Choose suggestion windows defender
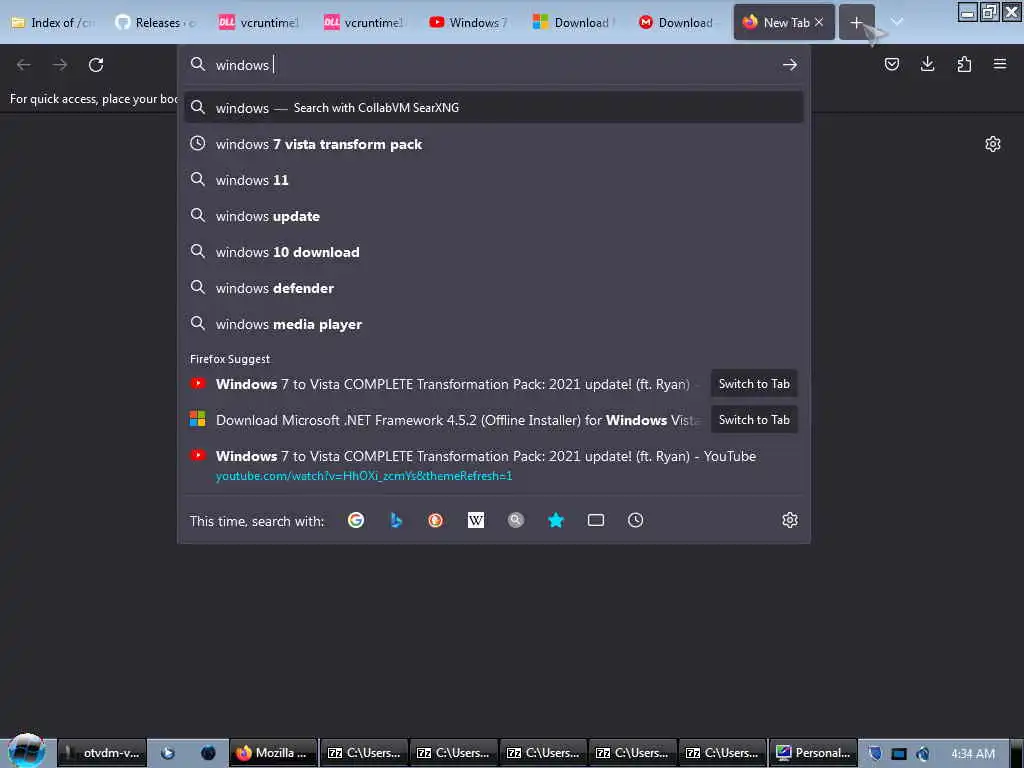 pyautogui.click(x=494, y=287)
